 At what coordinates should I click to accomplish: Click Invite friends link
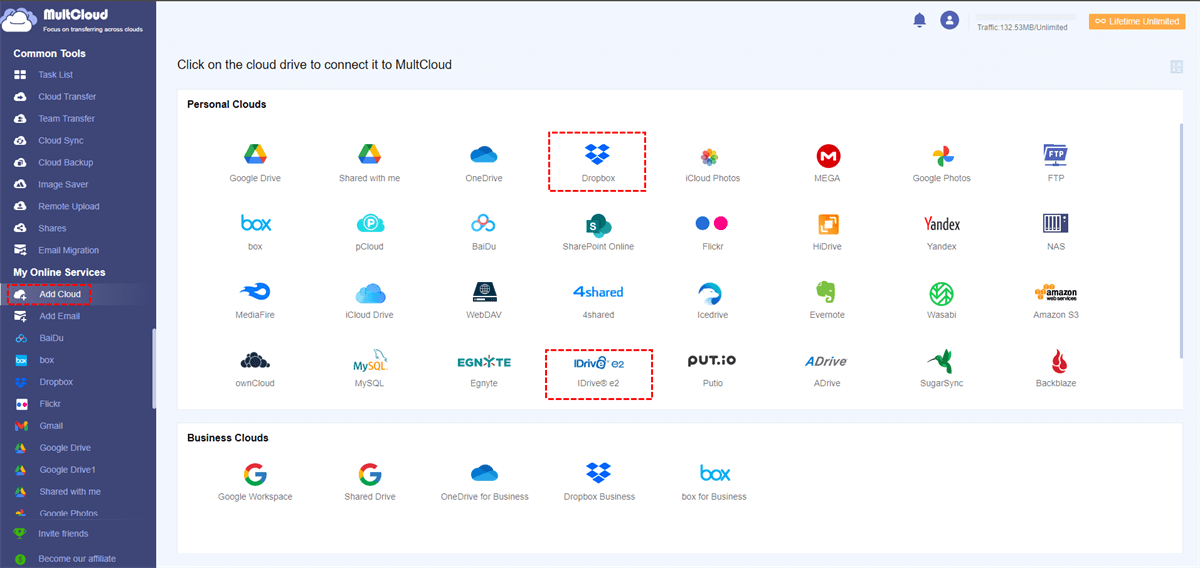(62, 534)
